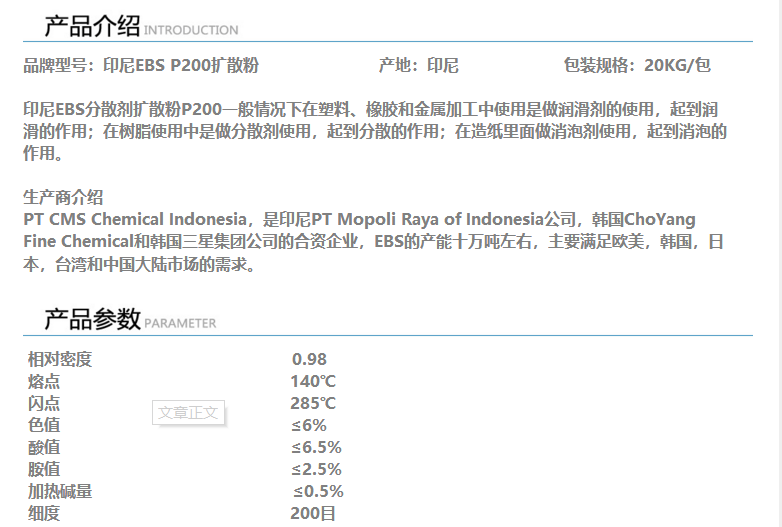Click the 产品参数 section heading
Viewport: 782px width, 527px height.
[x=91, y=319]
